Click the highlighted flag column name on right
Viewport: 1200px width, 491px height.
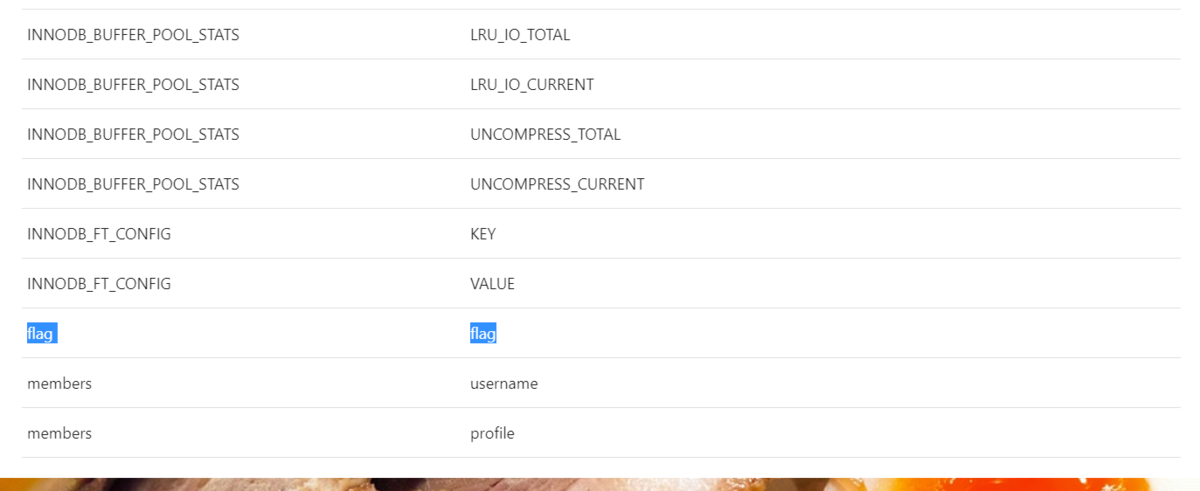(x=483, y=333)
